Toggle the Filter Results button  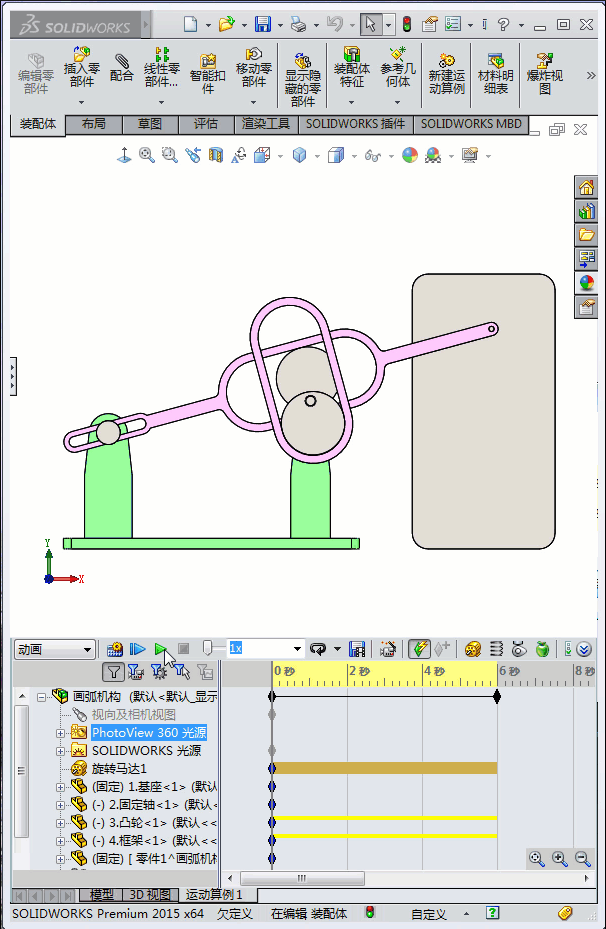pos(205,671)
